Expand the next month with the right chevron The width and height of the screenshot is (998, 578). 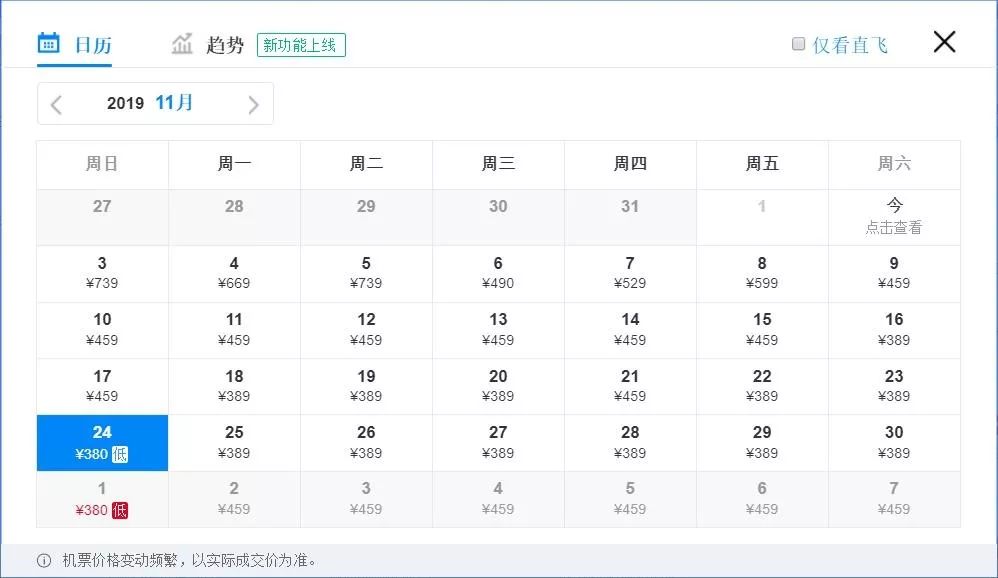pyautogui.click(x=253, y=103)
